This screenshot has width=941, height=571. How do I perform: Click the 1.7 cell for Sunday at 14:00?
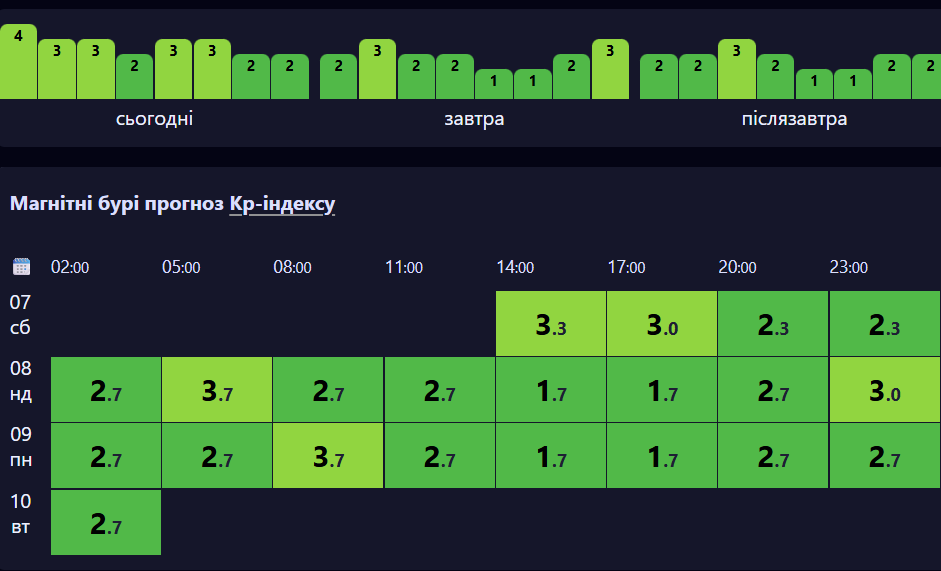point(551,390)
